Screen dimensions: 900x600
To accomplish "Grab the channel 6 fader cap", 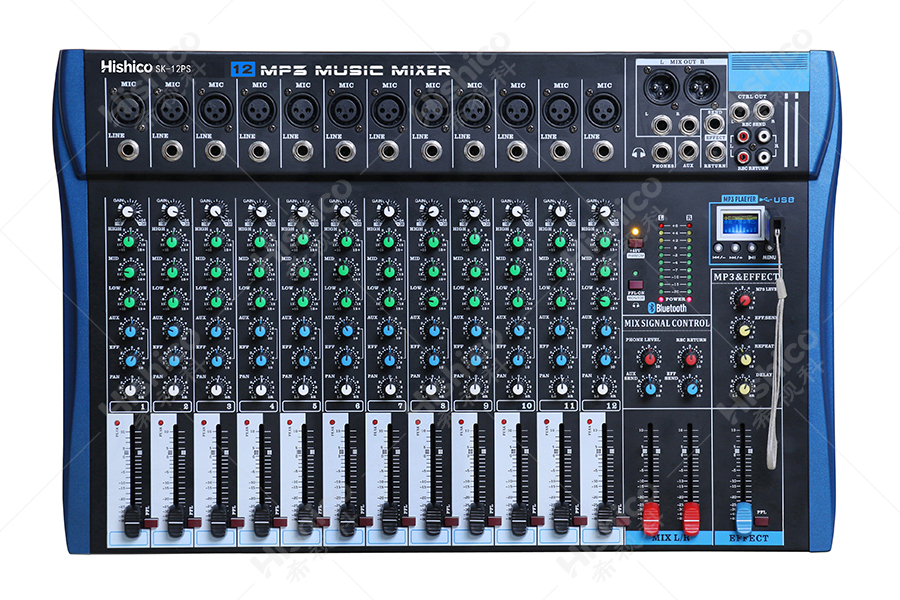I will pos(347,520).
